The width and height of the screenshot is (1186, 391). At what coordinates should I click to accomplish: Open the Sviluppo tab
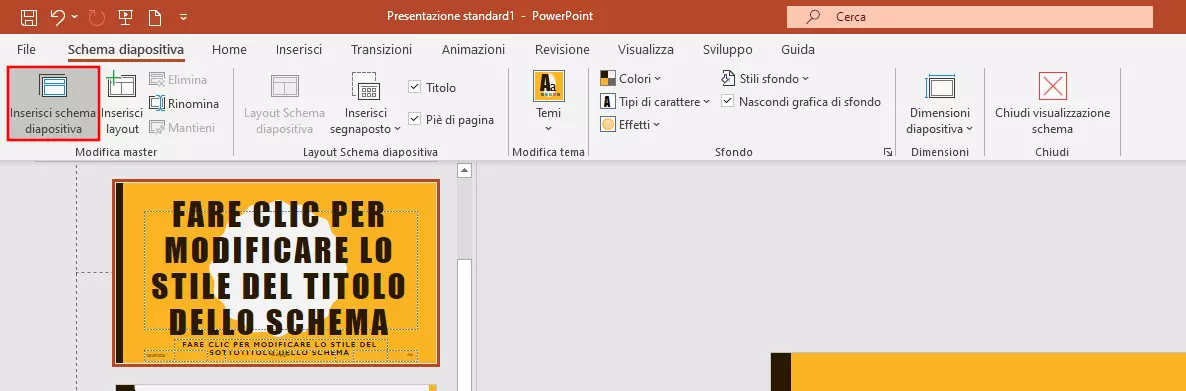click(728, 49)
